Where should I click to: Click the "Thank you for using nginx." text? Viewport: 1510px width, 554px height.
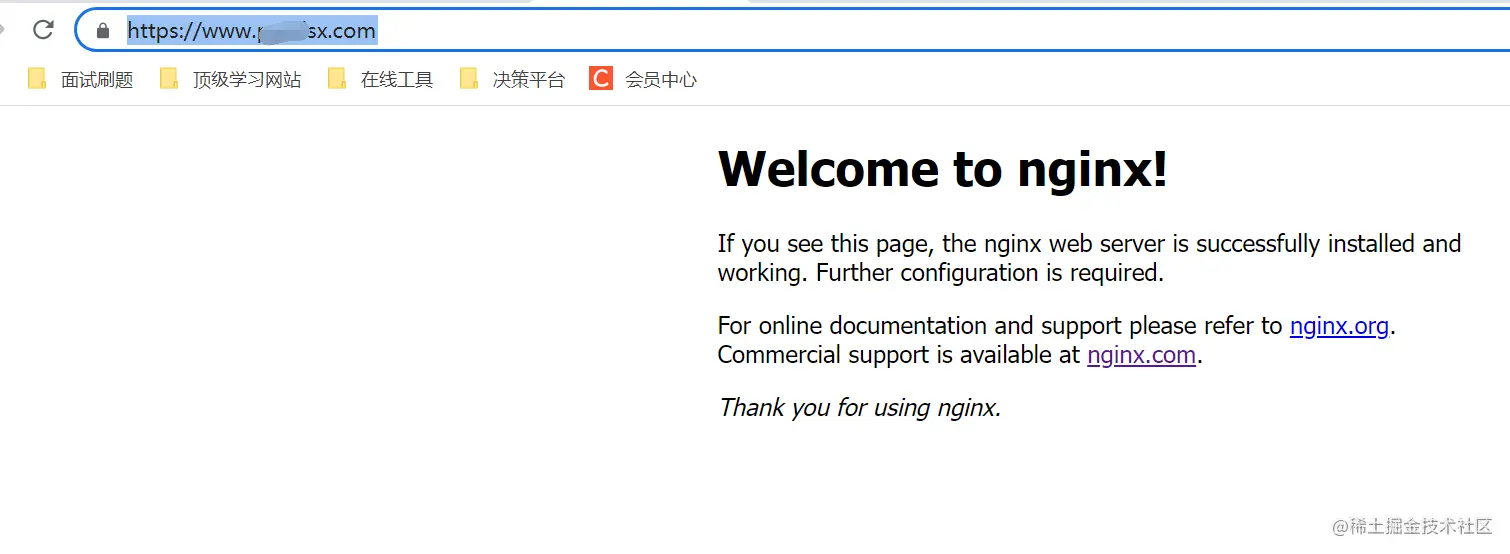click(860, 408)
